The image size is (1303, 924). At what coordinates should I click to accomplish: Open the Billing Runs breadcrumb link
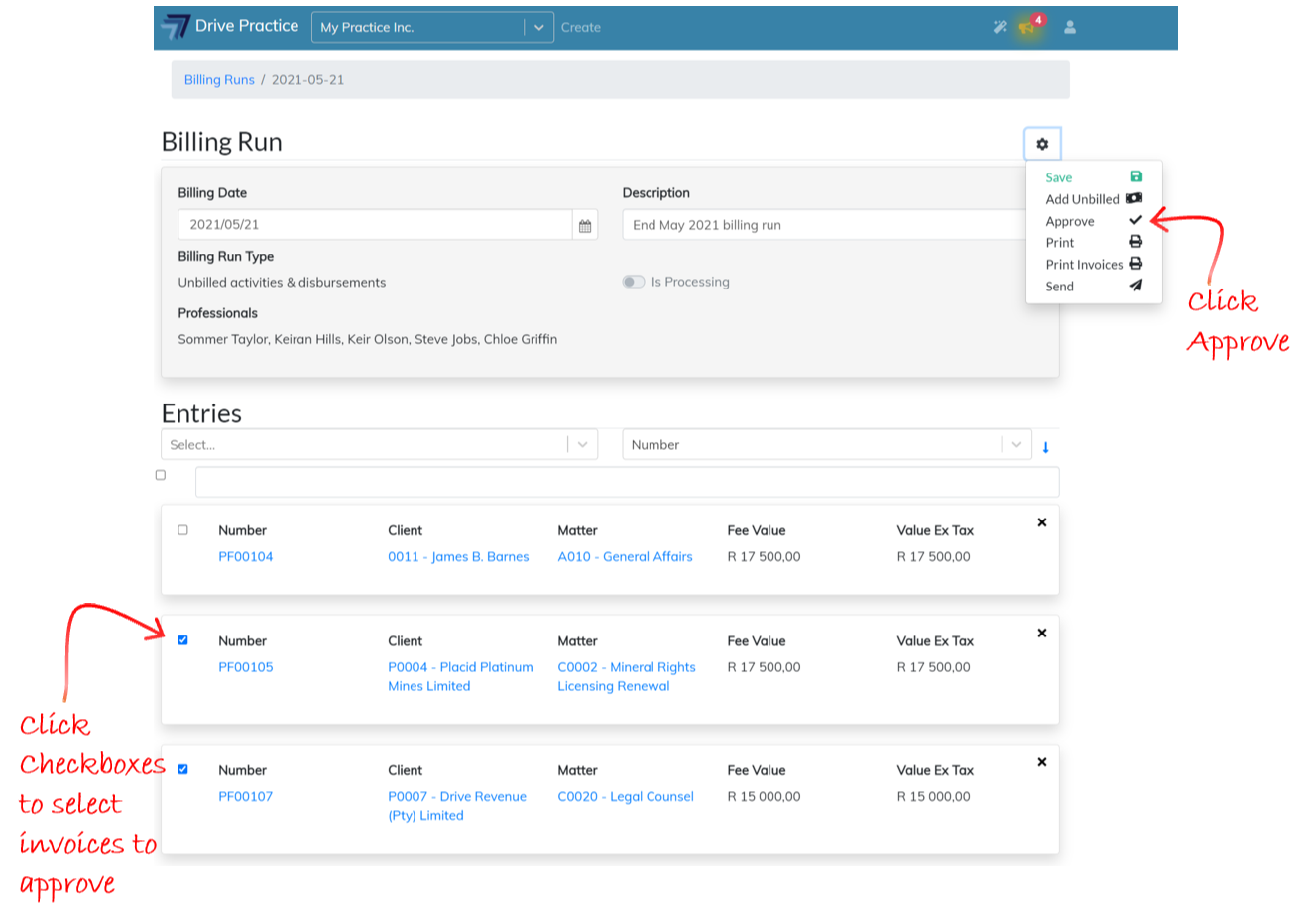point(219,80)
